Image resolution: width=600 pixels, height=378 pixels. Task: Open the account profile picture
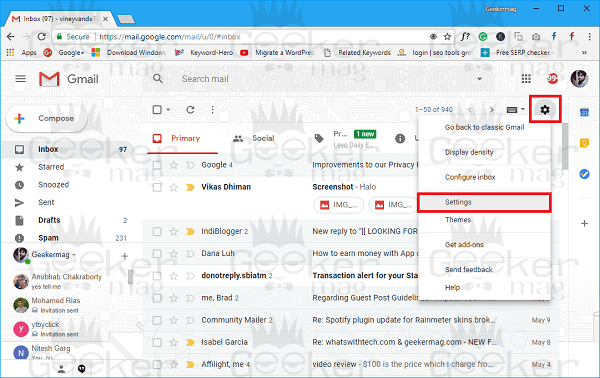579,79
